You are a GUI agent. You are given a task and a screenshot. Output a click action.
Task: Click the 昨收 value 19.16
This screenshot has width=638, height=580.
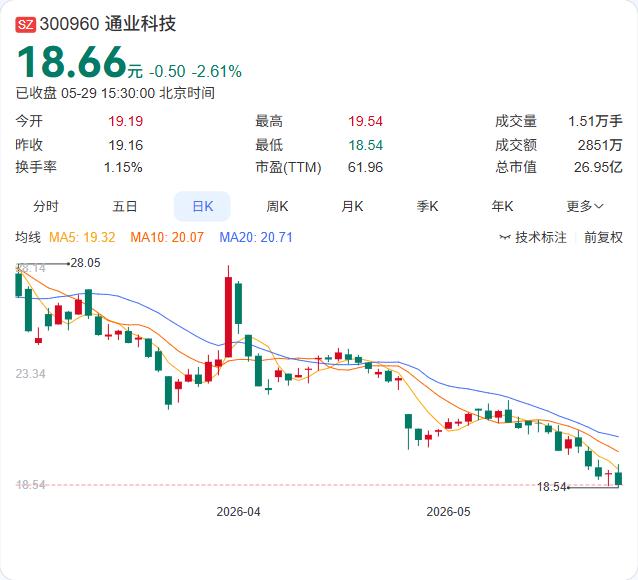[126, 145]
